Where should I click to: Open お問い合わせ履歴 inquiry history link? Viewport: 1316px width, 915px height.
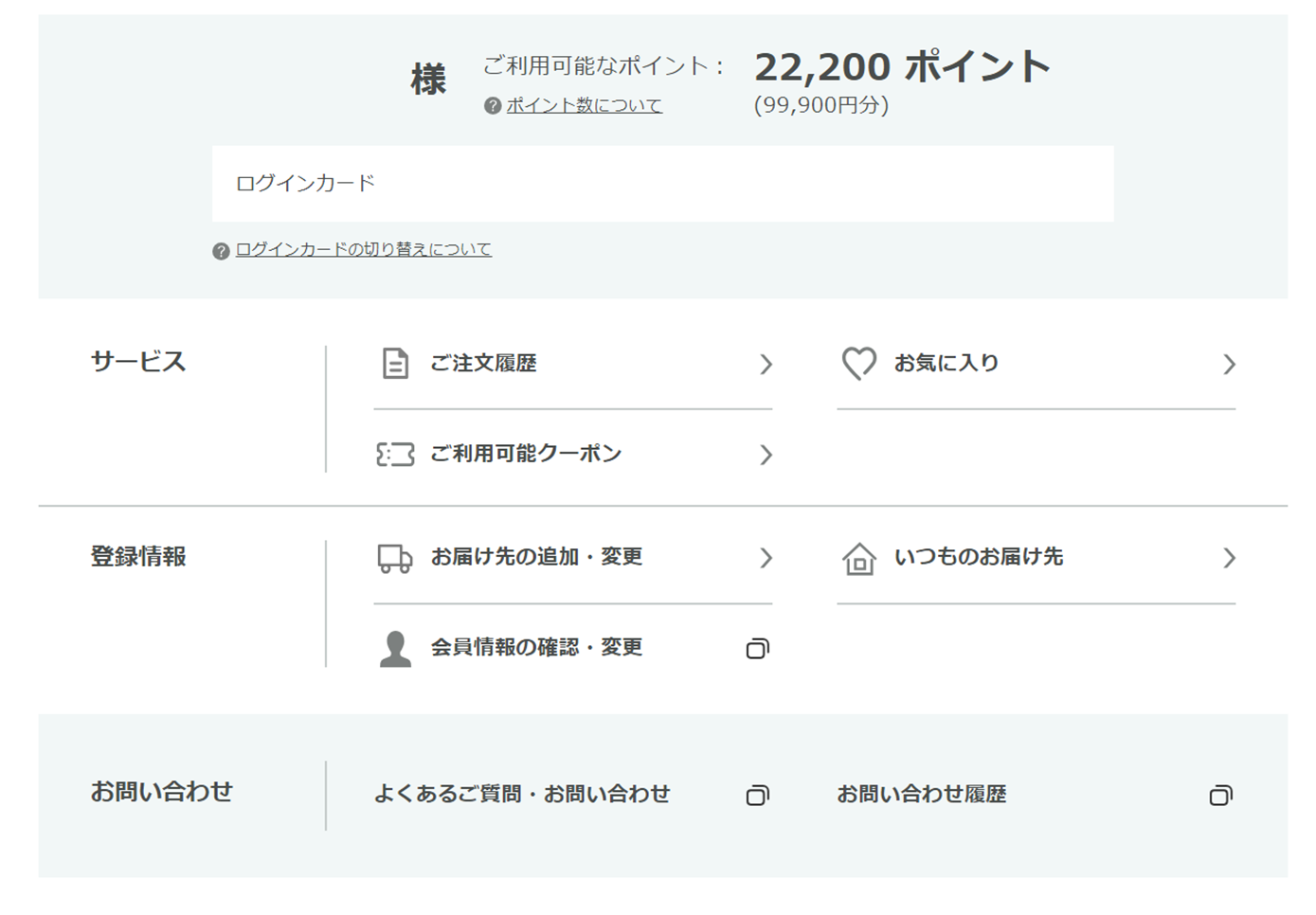922,794
